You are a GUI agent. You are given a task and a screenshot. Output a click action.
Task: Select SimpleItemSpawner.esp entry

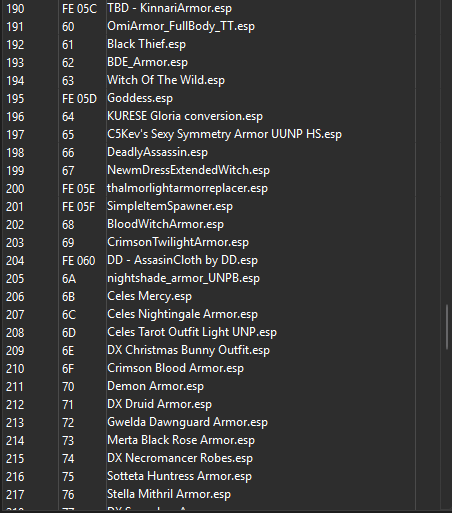[170, 206]
